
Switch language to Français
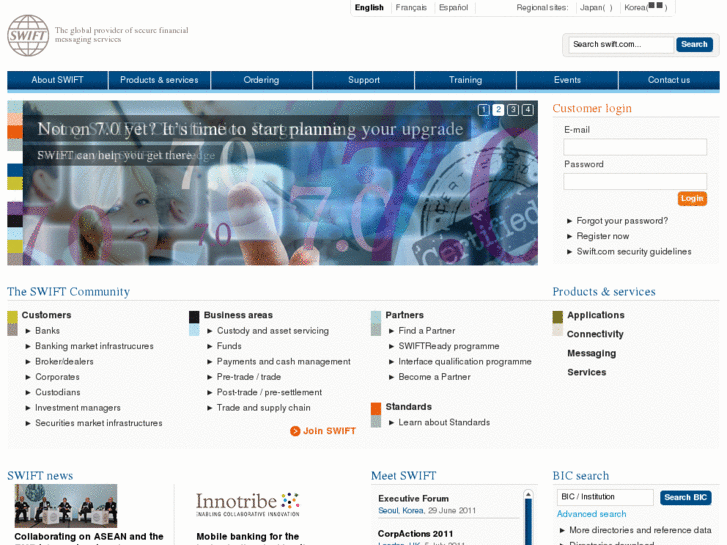click(411, 7)
